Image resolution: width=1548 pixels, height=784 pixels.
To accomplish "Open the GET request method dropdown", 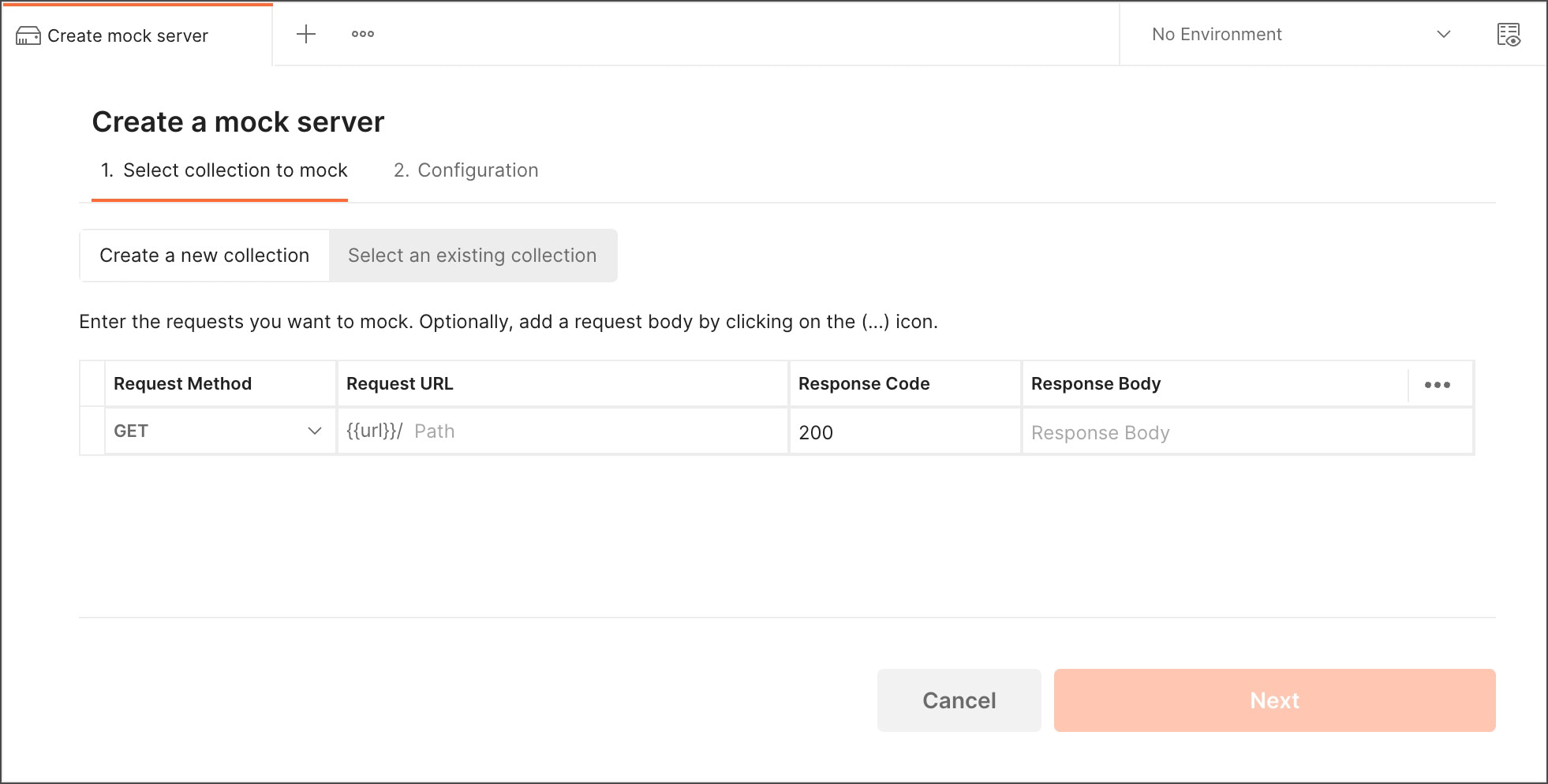I will [x=219, y=431].
